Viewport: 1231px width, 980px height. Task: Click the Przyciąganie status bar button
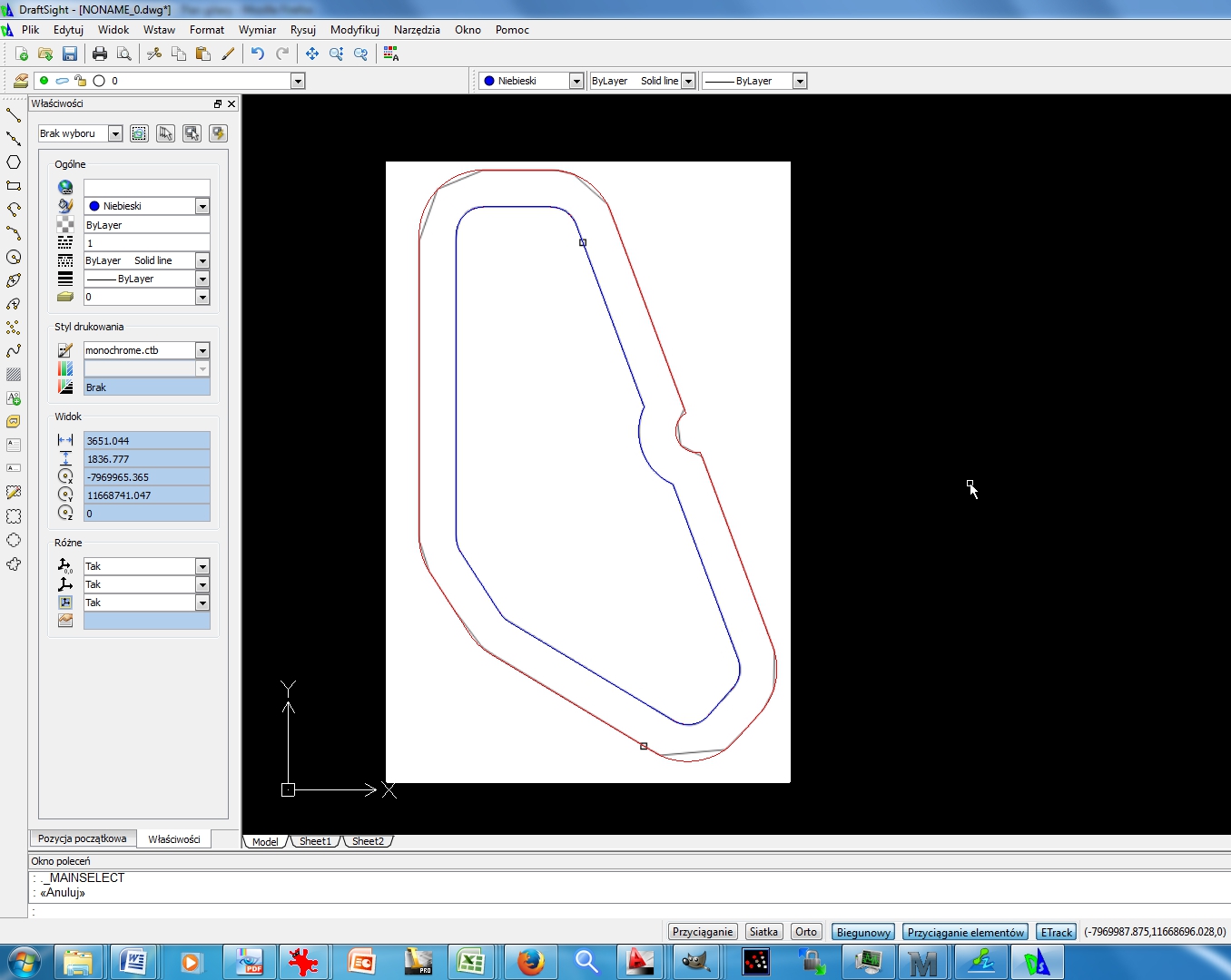[x=702, y=932]
